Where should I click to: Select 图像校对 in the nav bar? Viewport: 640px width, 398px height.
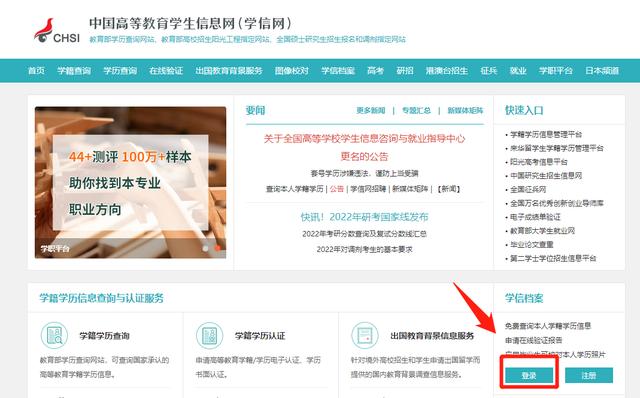[x=292, y=71]
